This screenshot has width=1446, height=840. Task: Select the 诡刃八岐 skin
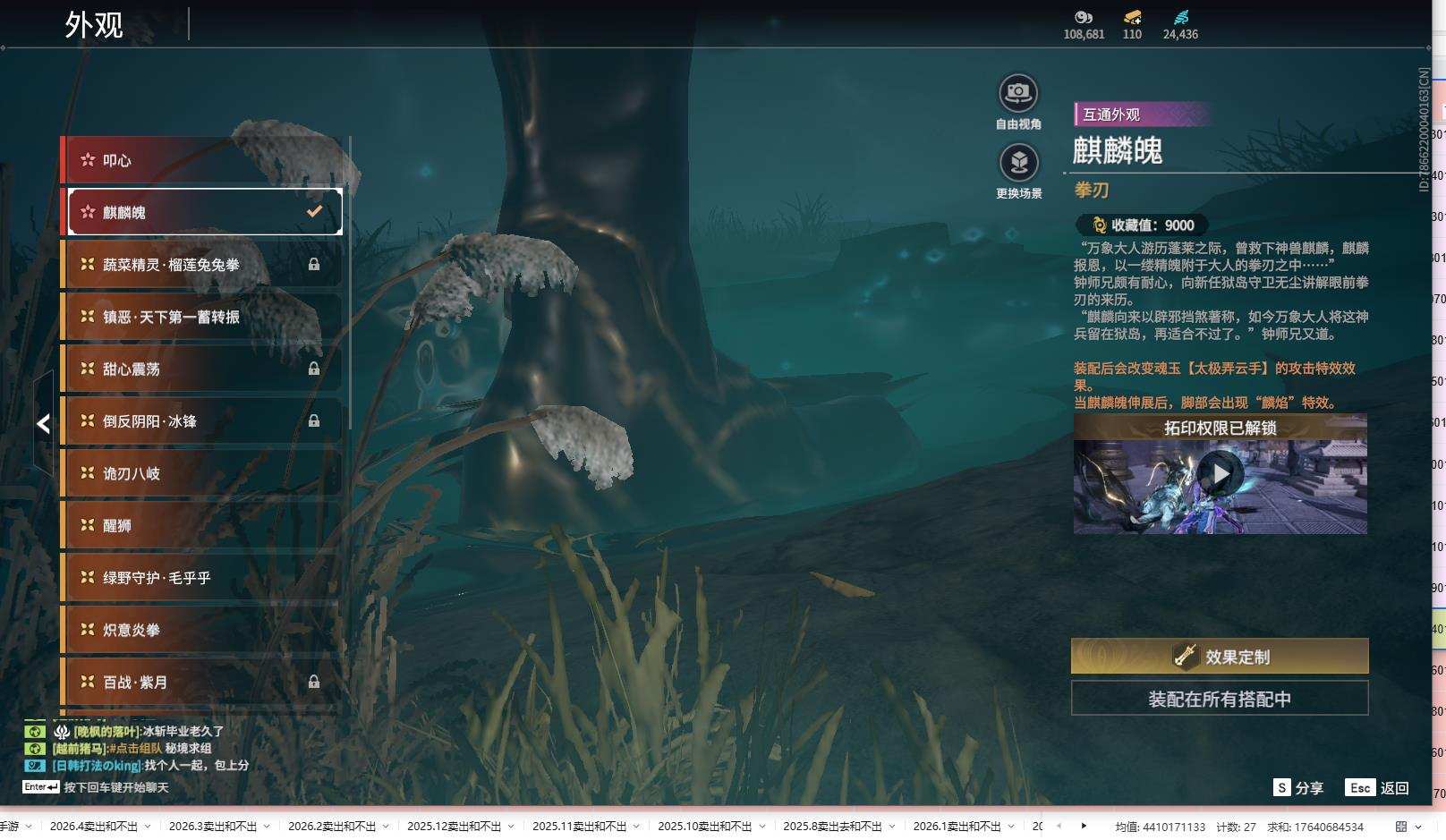click(x=201, y=473)
